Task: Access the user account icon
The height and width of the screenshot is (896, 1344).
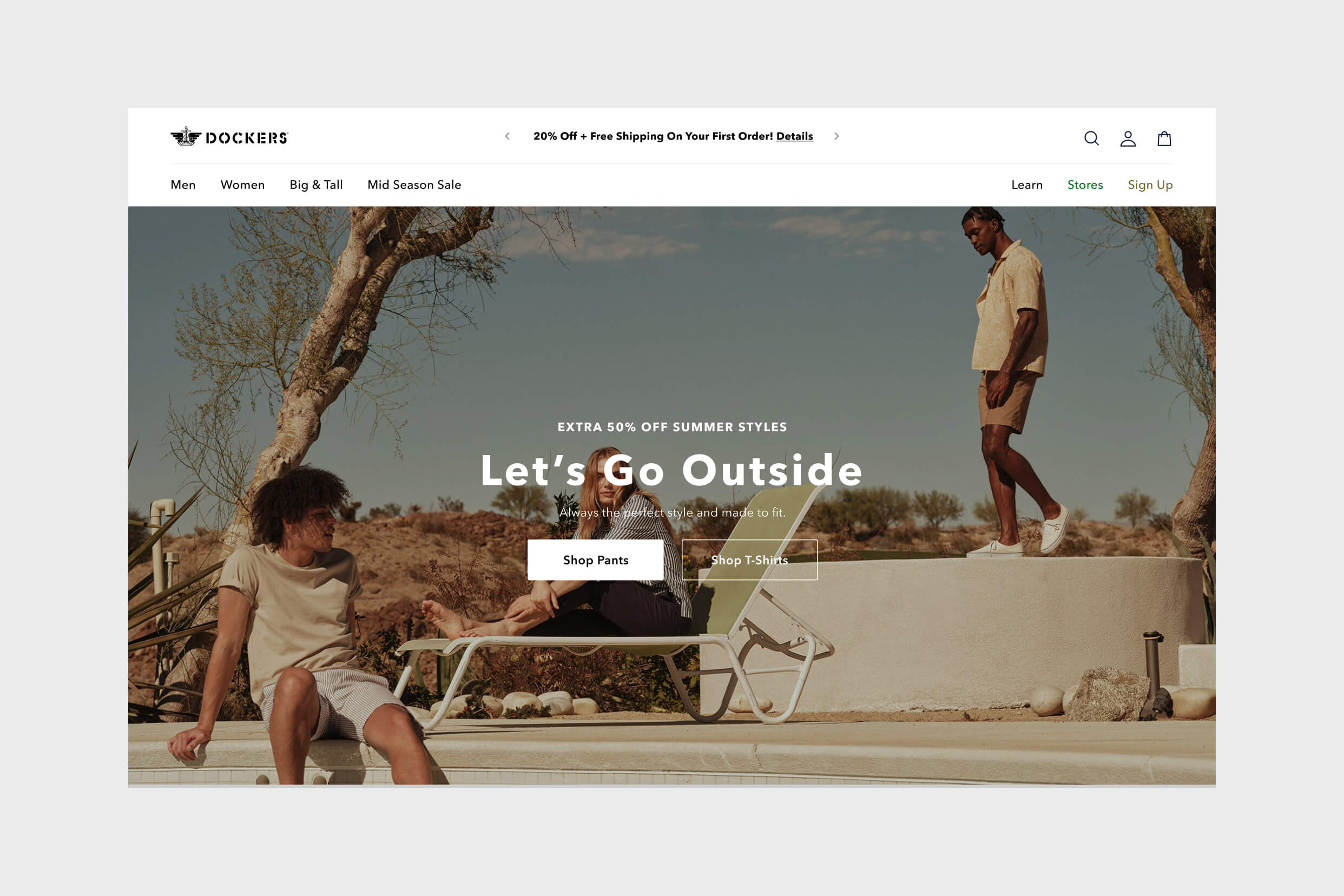Action: click(x=1127, y=138)
